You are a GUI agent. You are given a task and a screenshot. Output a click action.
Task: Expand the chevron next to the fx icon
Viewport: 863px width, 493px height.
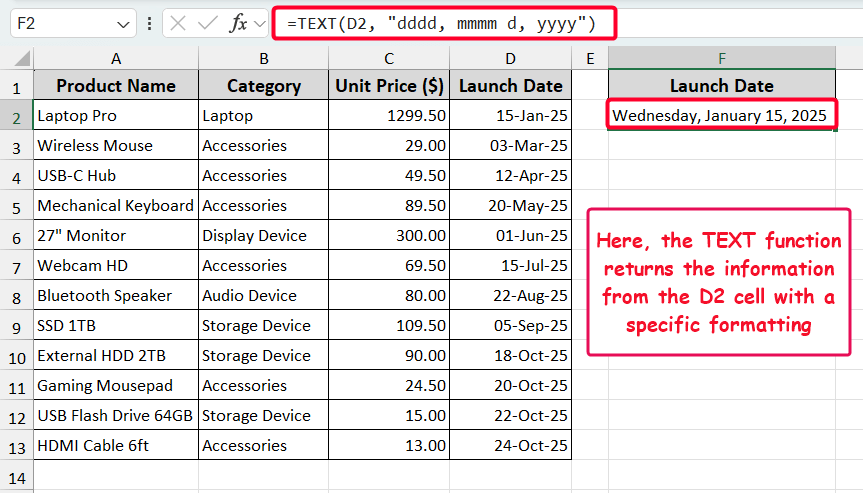point(260,24)
